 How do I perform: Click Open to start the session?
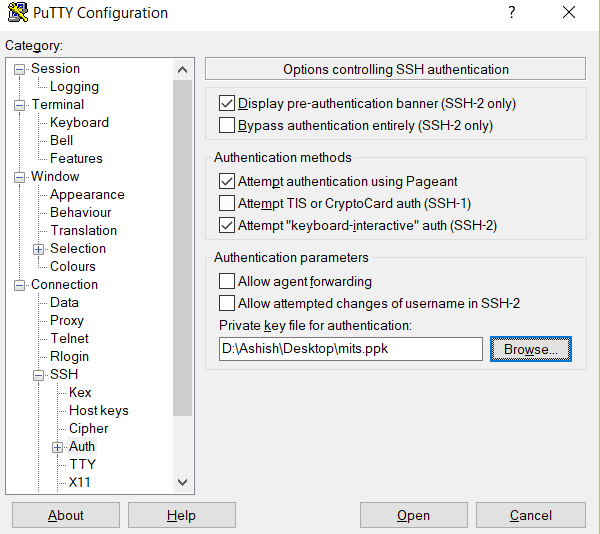coord(414,515)
